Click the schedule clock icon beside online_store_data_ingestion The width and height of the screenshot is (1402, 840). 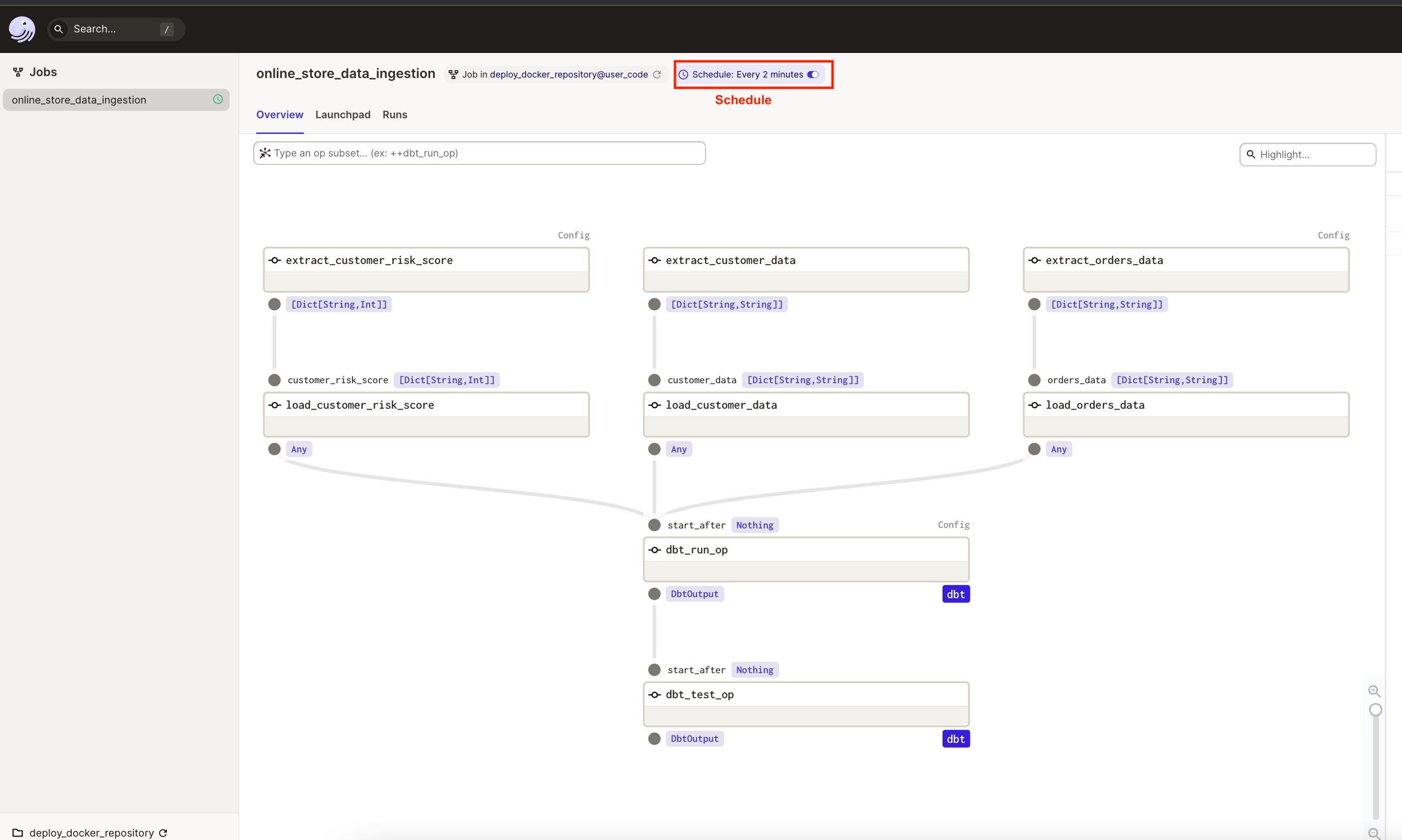click(x=217, y=100)
